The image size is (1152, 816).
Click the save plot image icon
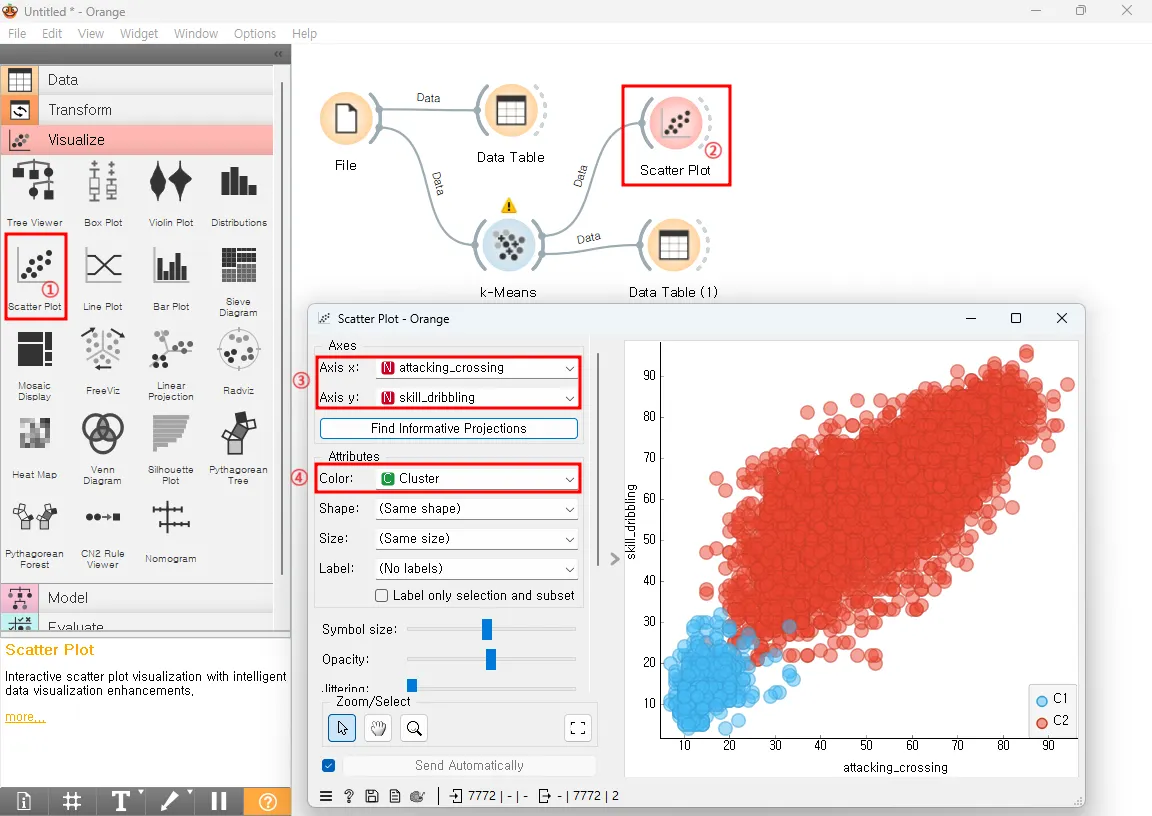(372, 795)
